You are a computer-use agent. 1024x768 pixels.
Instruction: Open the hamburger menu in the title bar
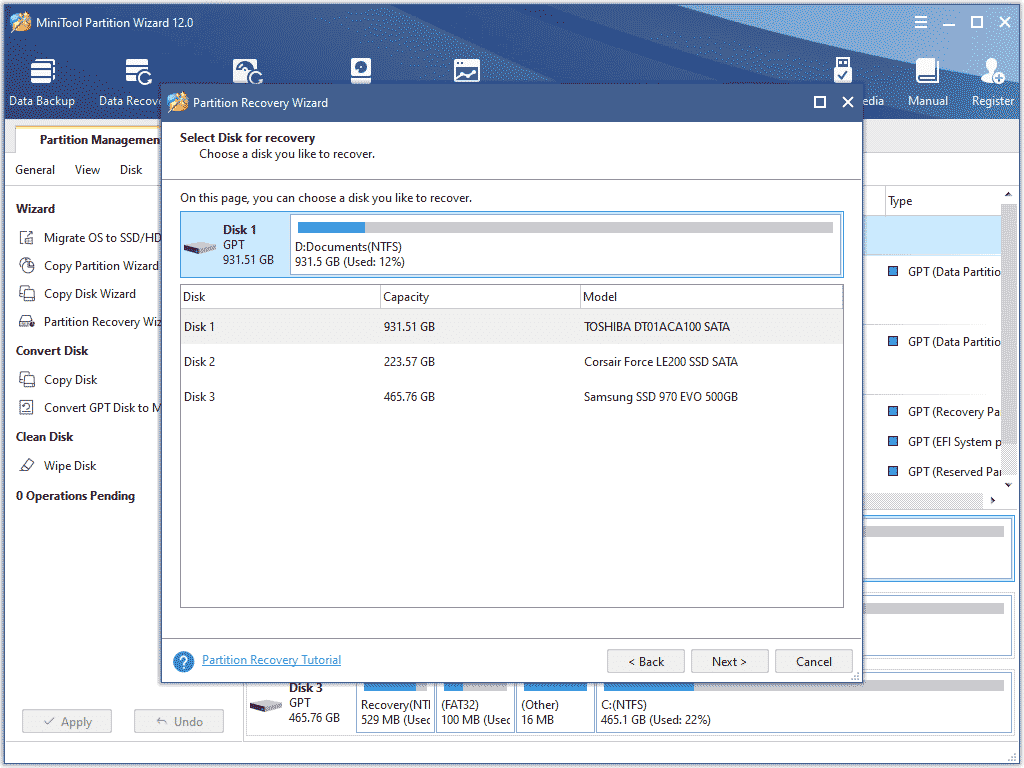[x=920, y=21]
